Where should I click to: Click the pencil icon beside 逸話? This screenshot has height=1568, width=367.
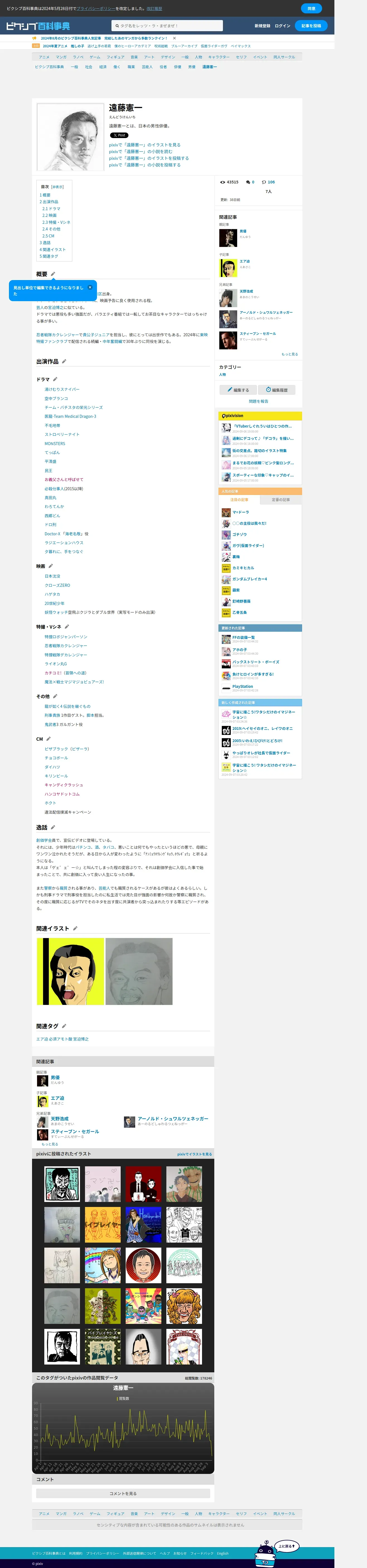coord(53,827)
